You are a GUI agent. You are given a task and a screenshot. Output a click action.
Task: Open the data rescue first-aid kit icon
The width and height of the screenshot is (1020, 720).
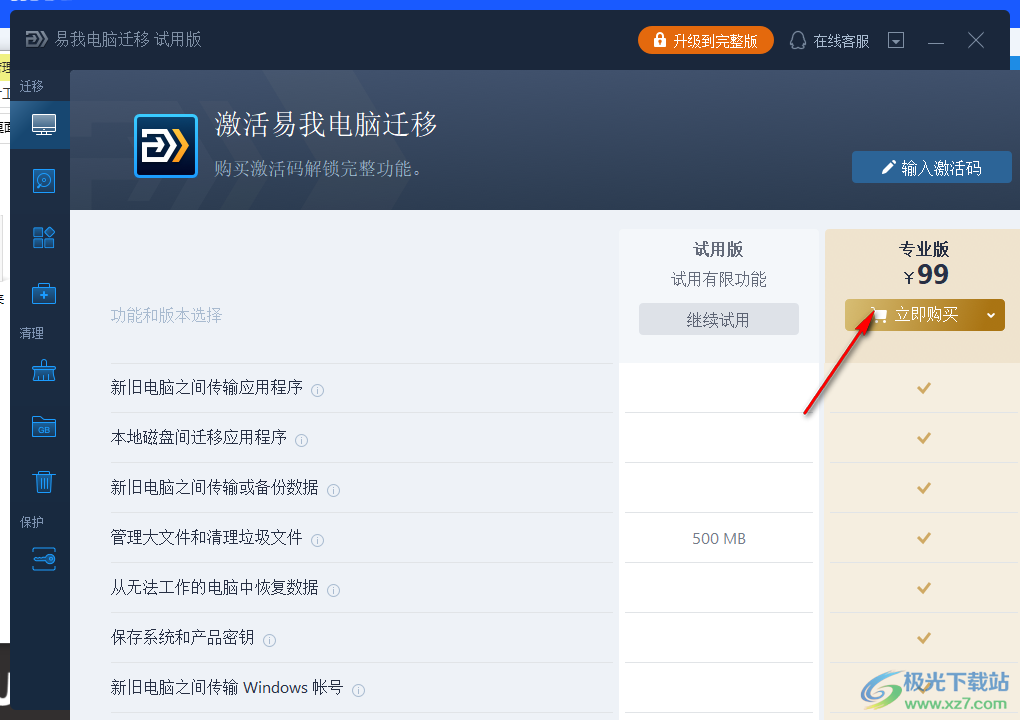[x=43, y=294]
